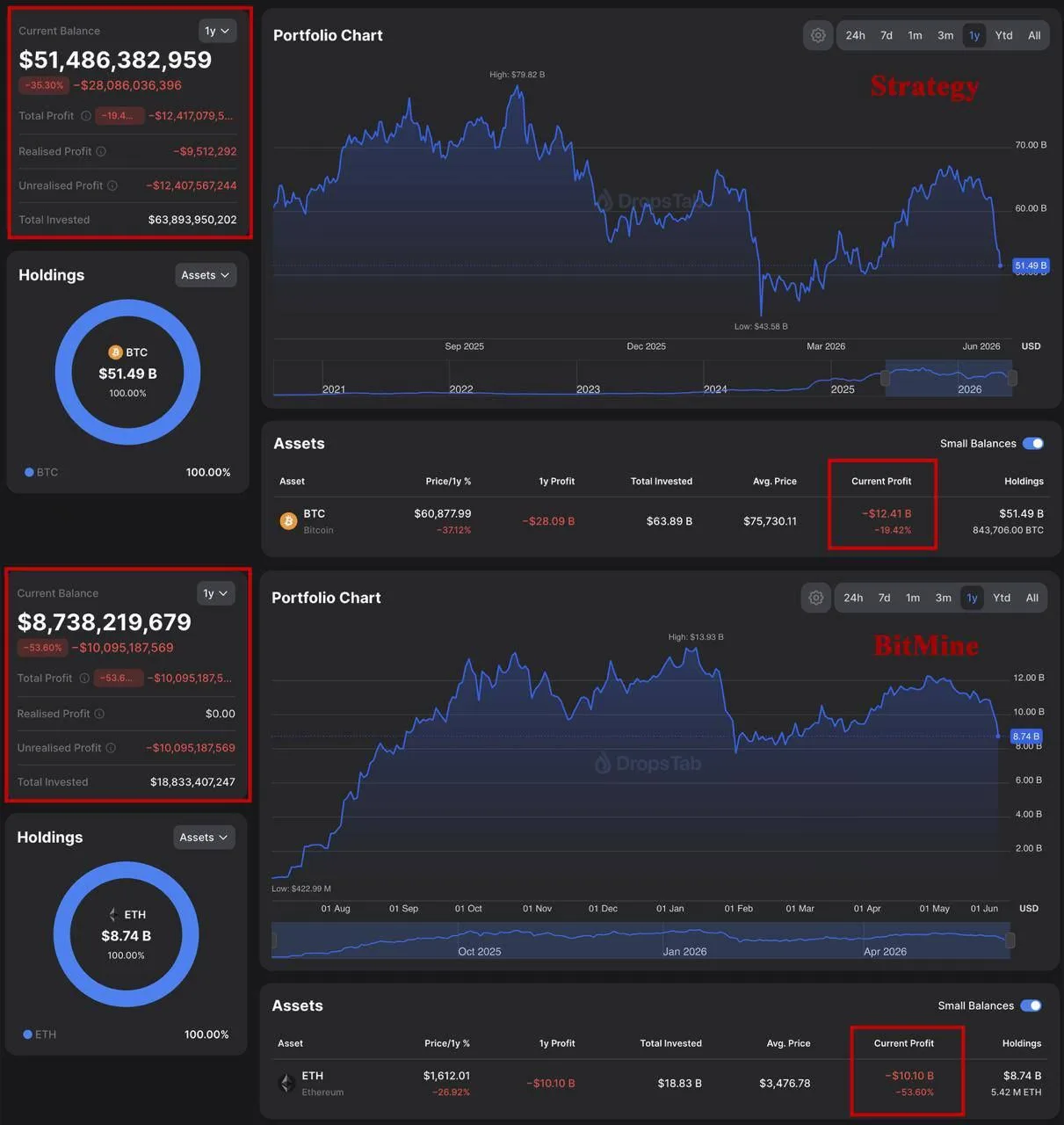Select Ytd range on BitMine chart

point(1002,598)
